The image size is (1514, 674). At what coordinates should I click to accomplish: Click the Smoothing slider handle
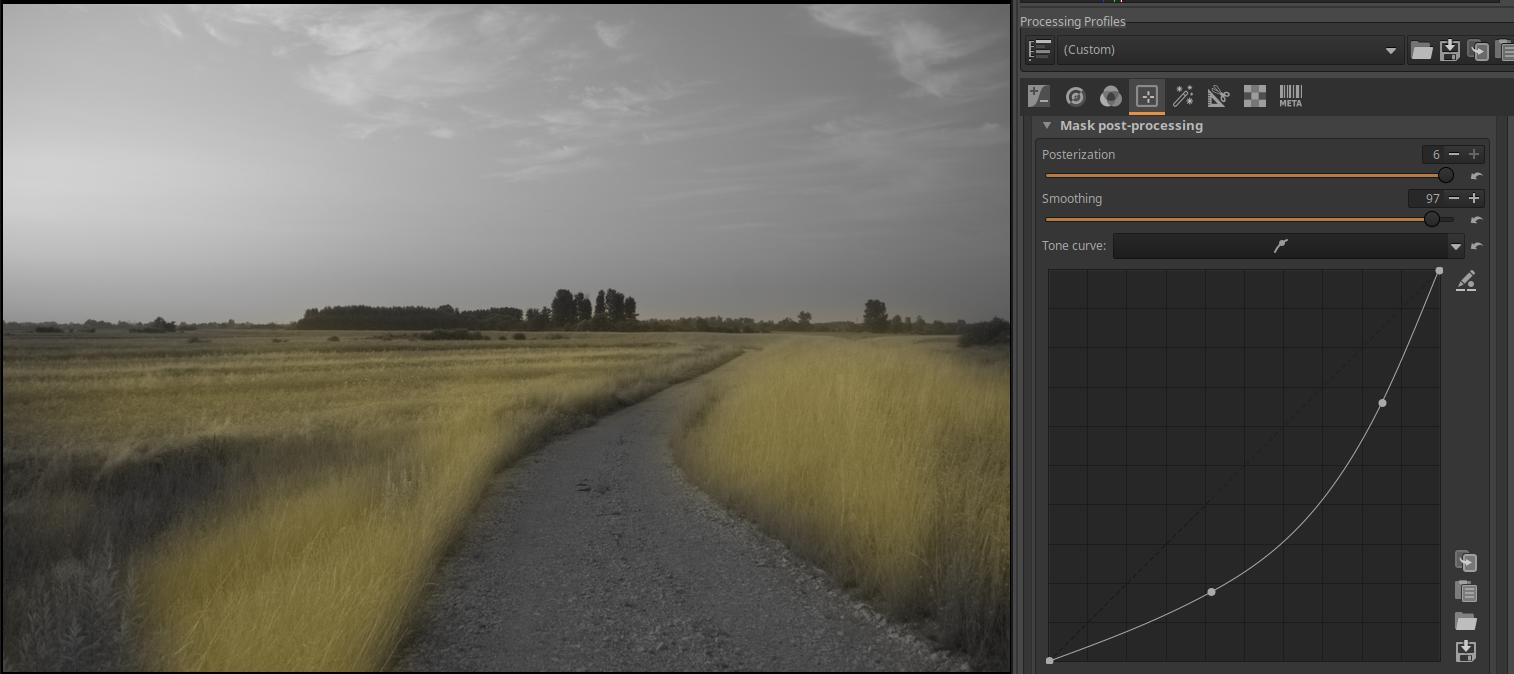pos(1432,219)
